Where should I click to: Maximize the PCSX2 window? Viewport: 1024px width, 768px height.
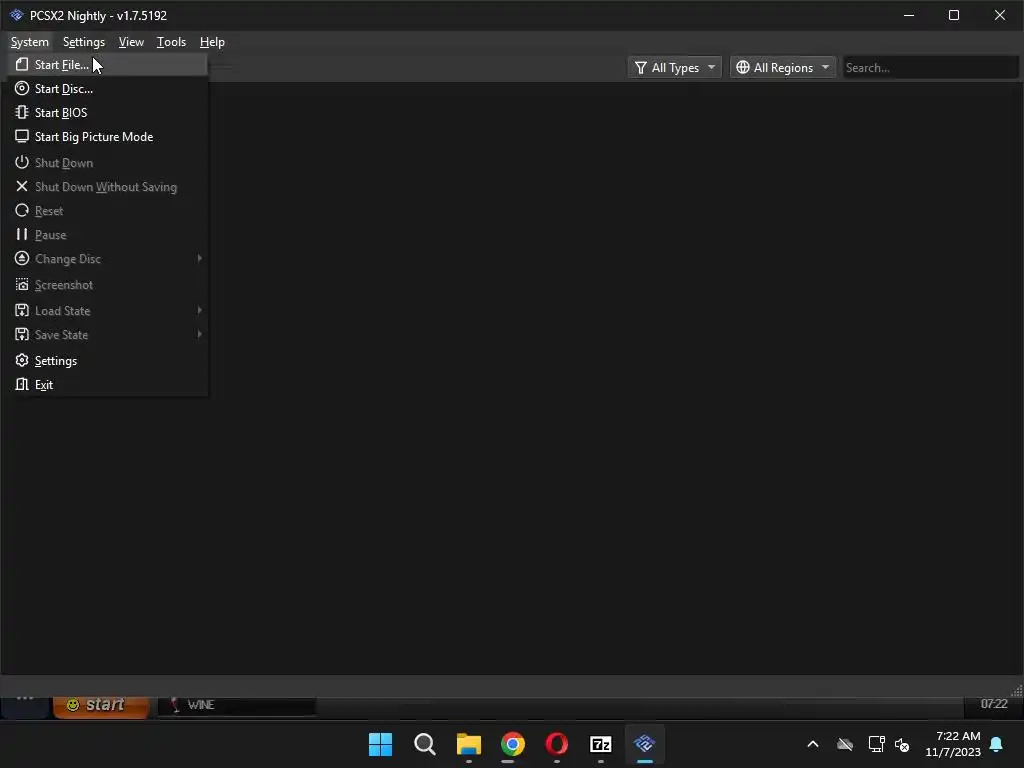coord(954,15)
